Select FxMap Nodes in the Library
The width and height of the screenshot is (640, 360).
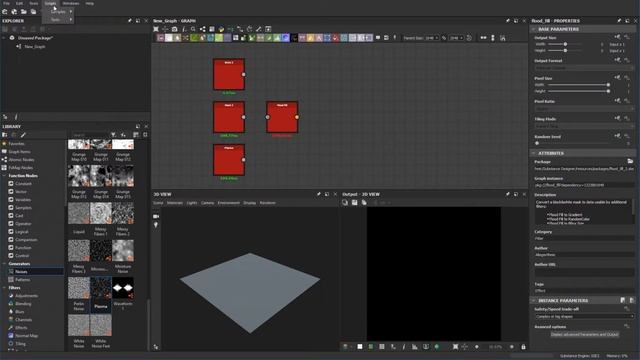(x=20, y=168)
